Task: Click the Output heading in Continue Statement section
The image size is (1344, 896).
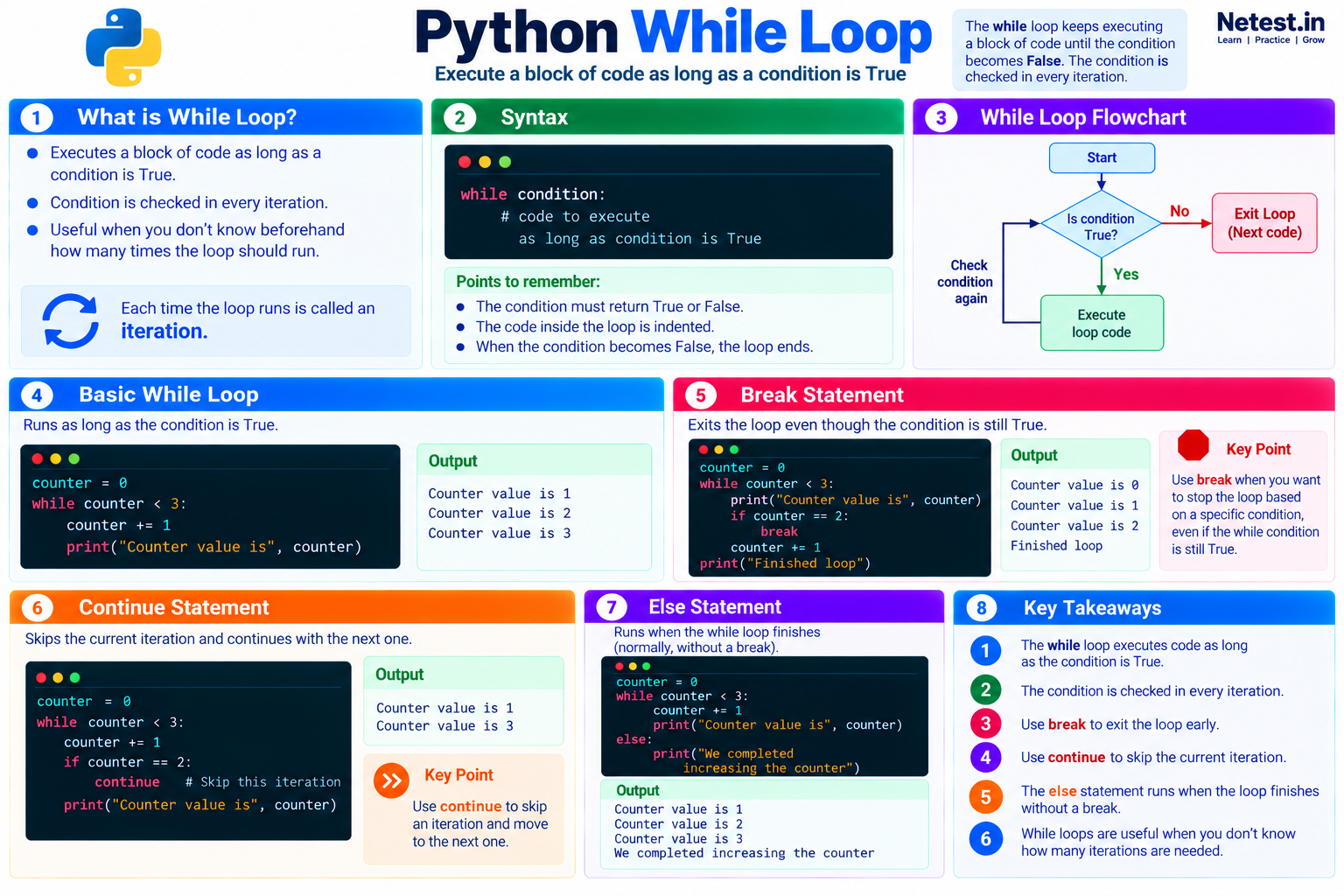Action: coord(400,675)
